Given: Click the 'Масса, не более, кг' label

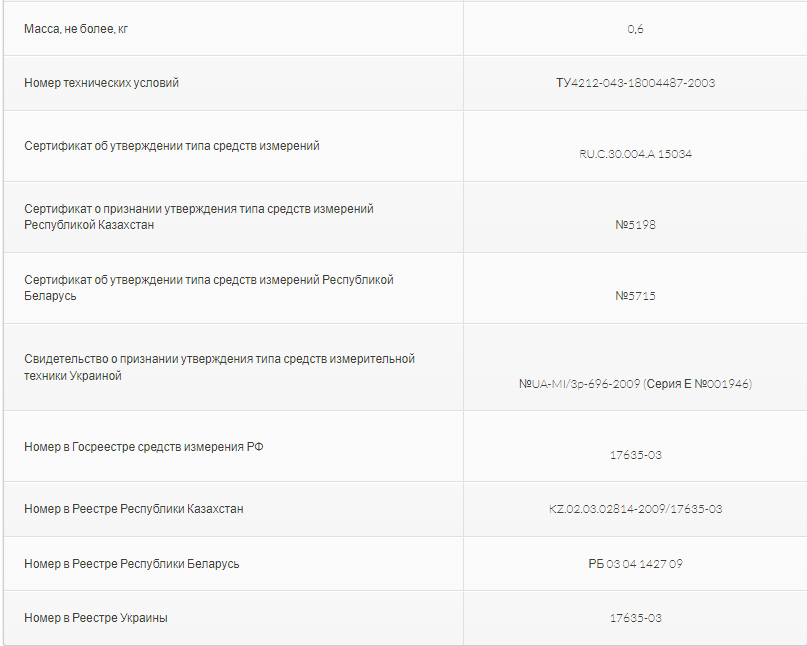Looking at the screenshot, I should coord(76,29).
